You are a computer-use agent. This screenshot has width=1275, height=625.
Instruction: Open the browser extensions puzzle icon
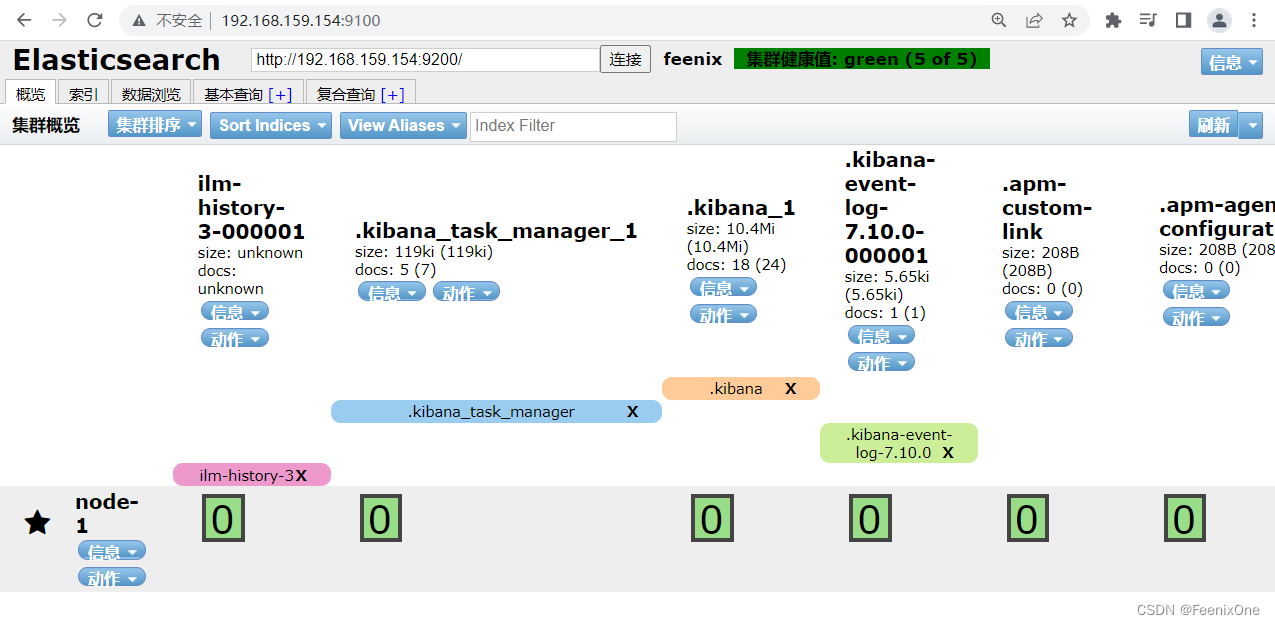1113,20
